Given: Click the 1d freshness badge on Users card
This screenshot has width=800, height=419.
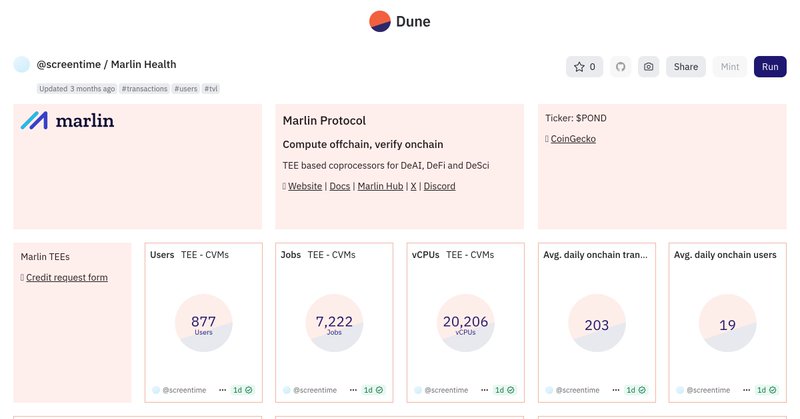Looking at the screenshot, I should (x=243, y=390).
